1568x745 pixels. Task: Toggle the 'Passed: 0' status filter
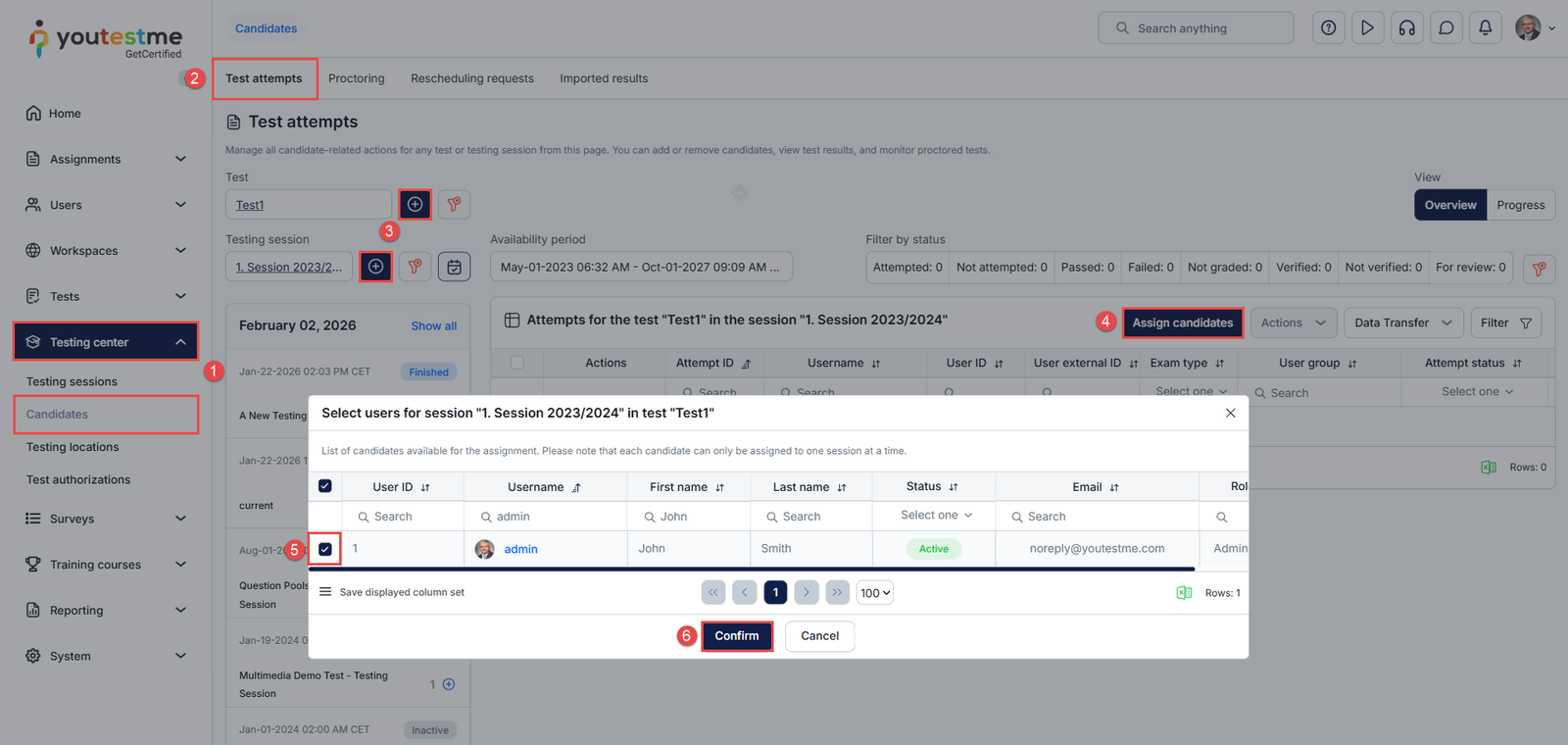pyautogui.click(x=1088, y=268)
